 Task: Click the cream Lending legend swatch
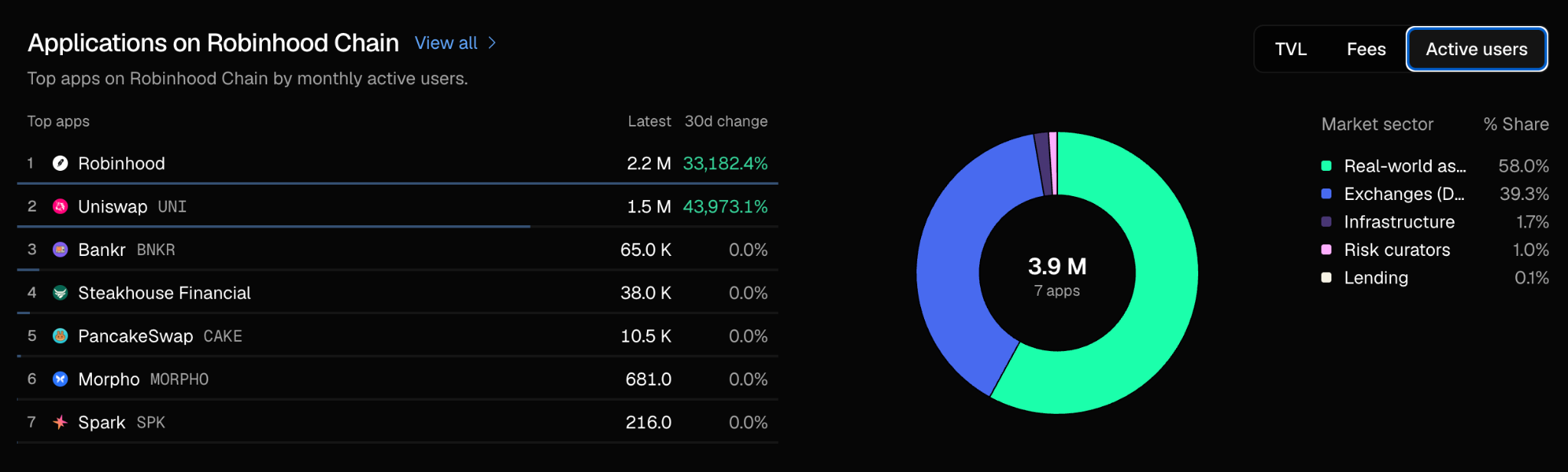[x=1327, y=277]
